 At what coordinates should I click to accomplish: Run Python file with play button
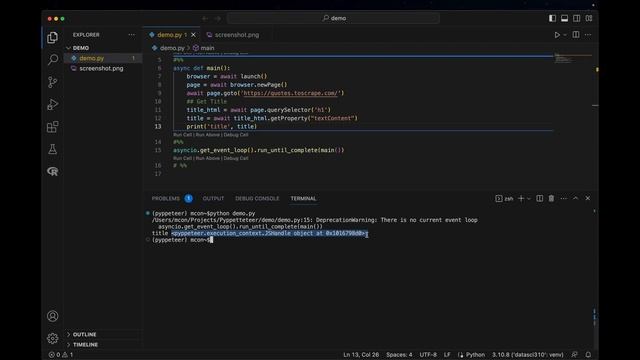(x=557, y=35)
